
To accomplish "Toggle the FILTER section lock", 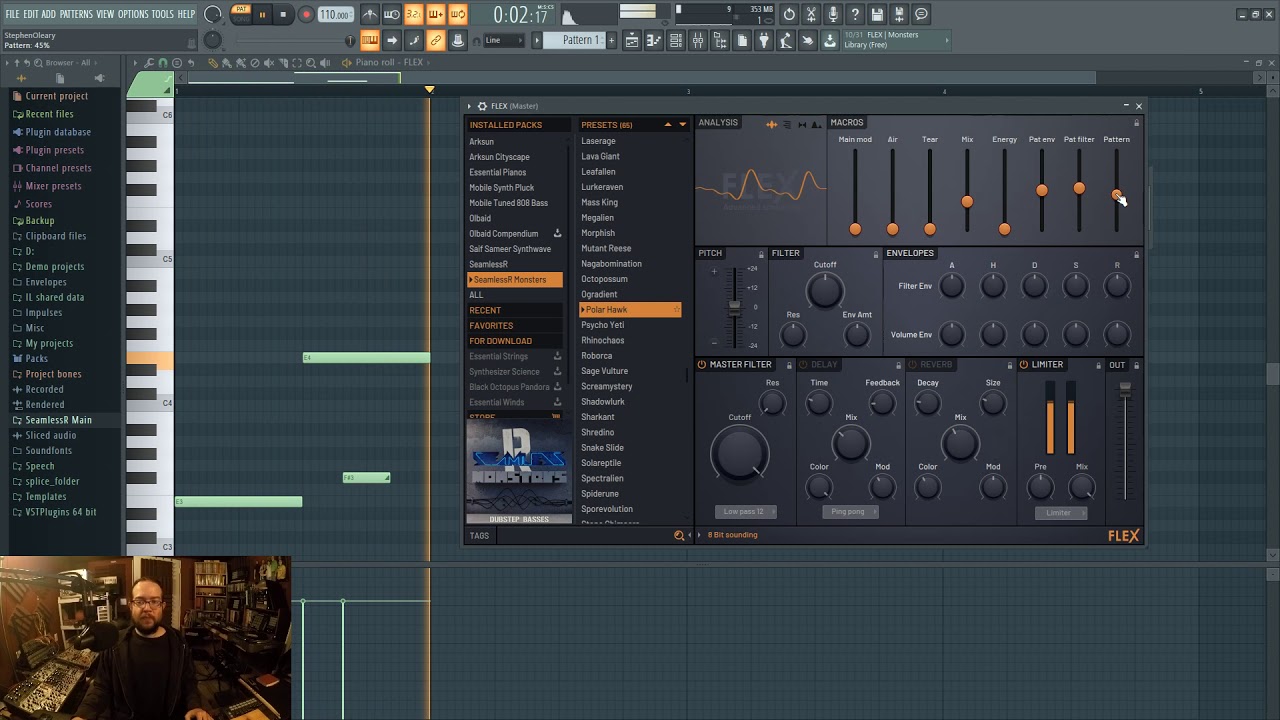I will click(876, 254).
